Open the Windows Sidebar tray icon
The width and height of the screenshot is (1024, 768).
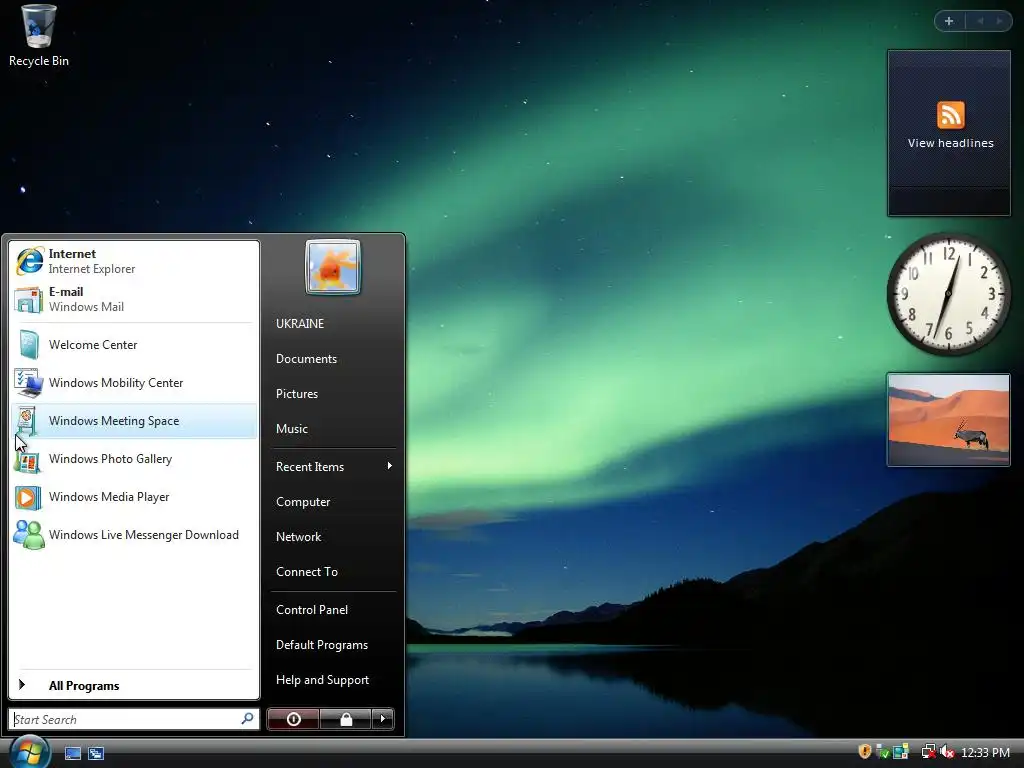901,752
